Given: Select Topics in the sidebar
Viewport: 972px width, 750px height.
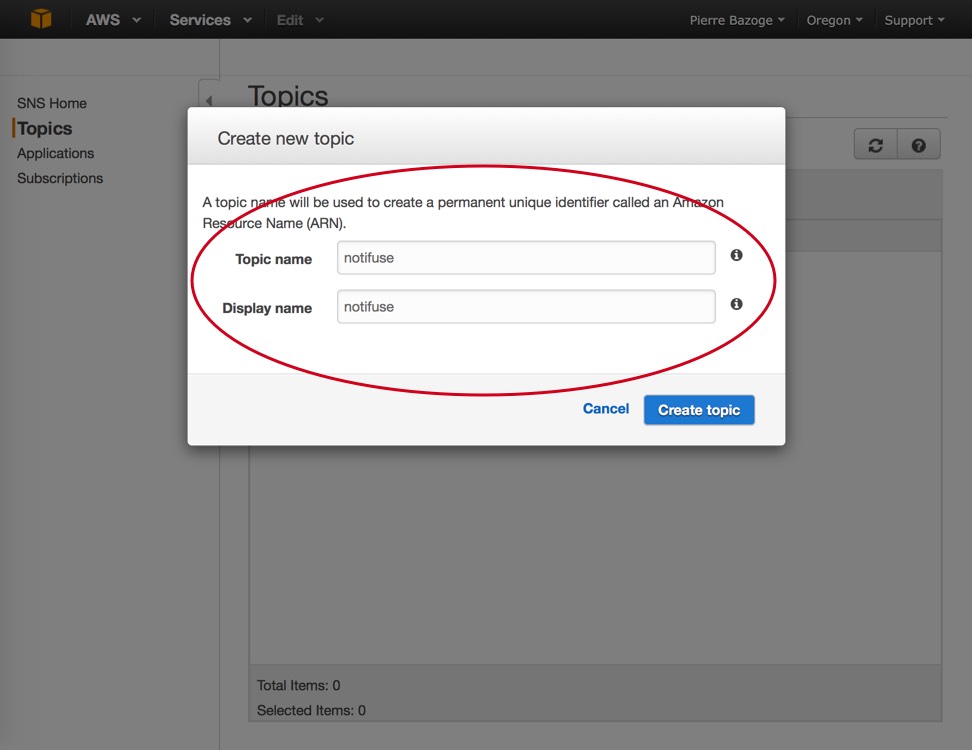Looking at the screenshot, I should pos(45,128).
